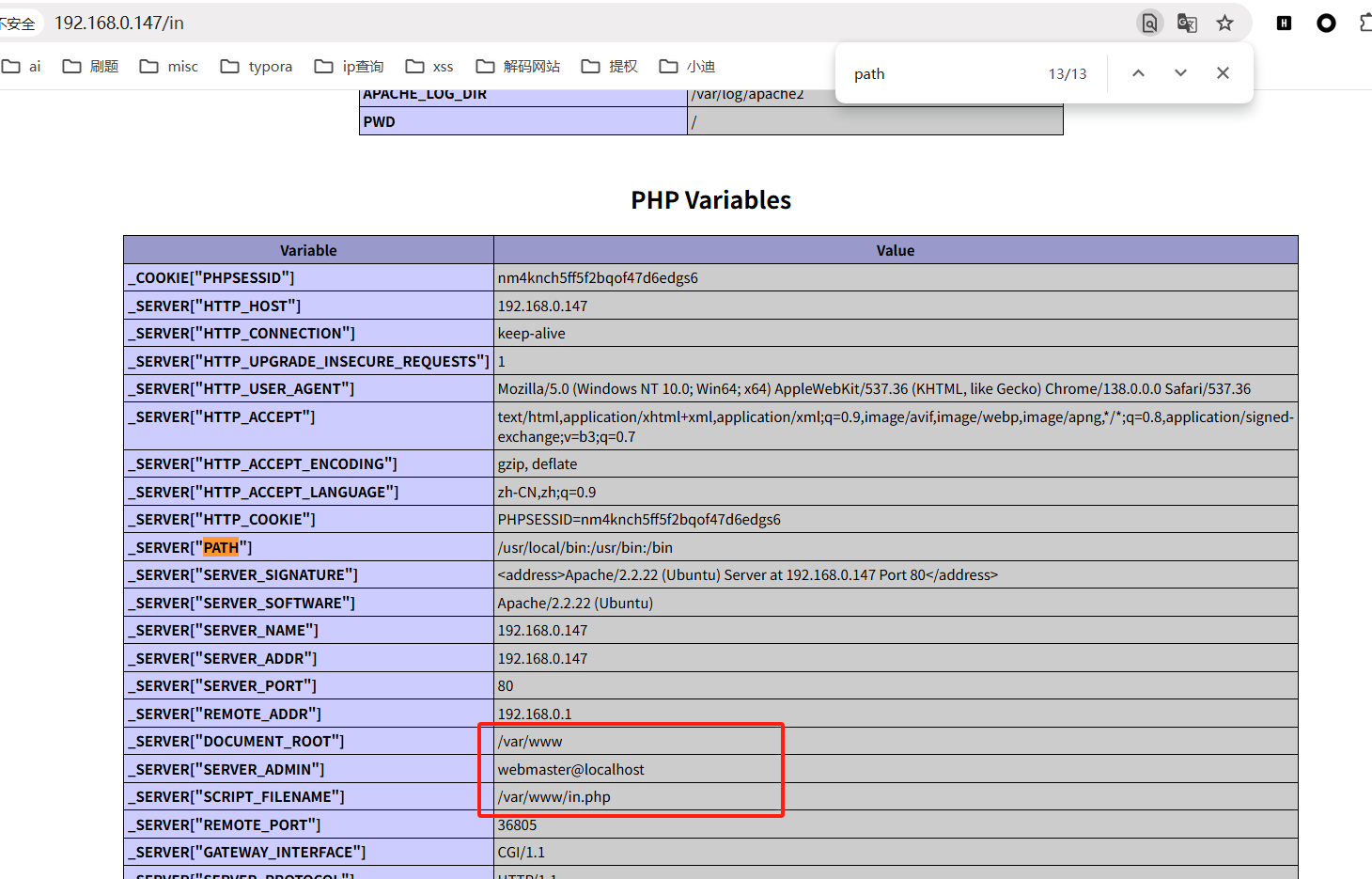Click the zh-CN,zh;q=0.9 value
This screenshot has height=879, width=1372.
(547, 492)
